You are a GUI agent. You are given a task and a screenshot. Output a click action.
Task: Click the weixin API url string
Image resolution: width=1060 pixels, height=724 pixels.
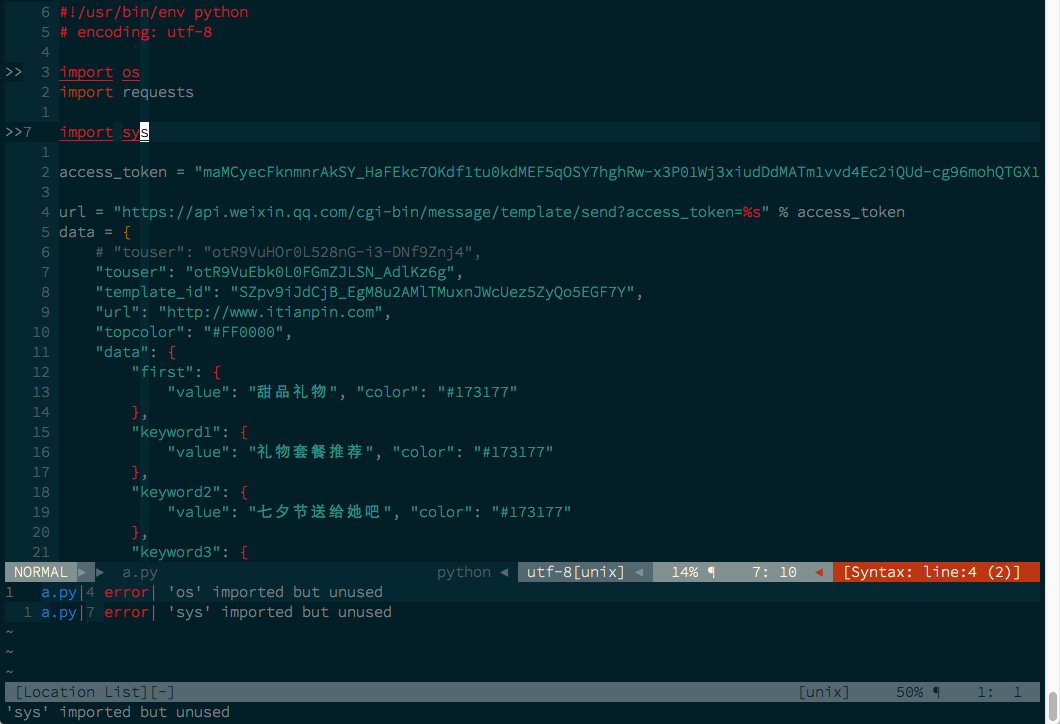(x=440, y=212)
